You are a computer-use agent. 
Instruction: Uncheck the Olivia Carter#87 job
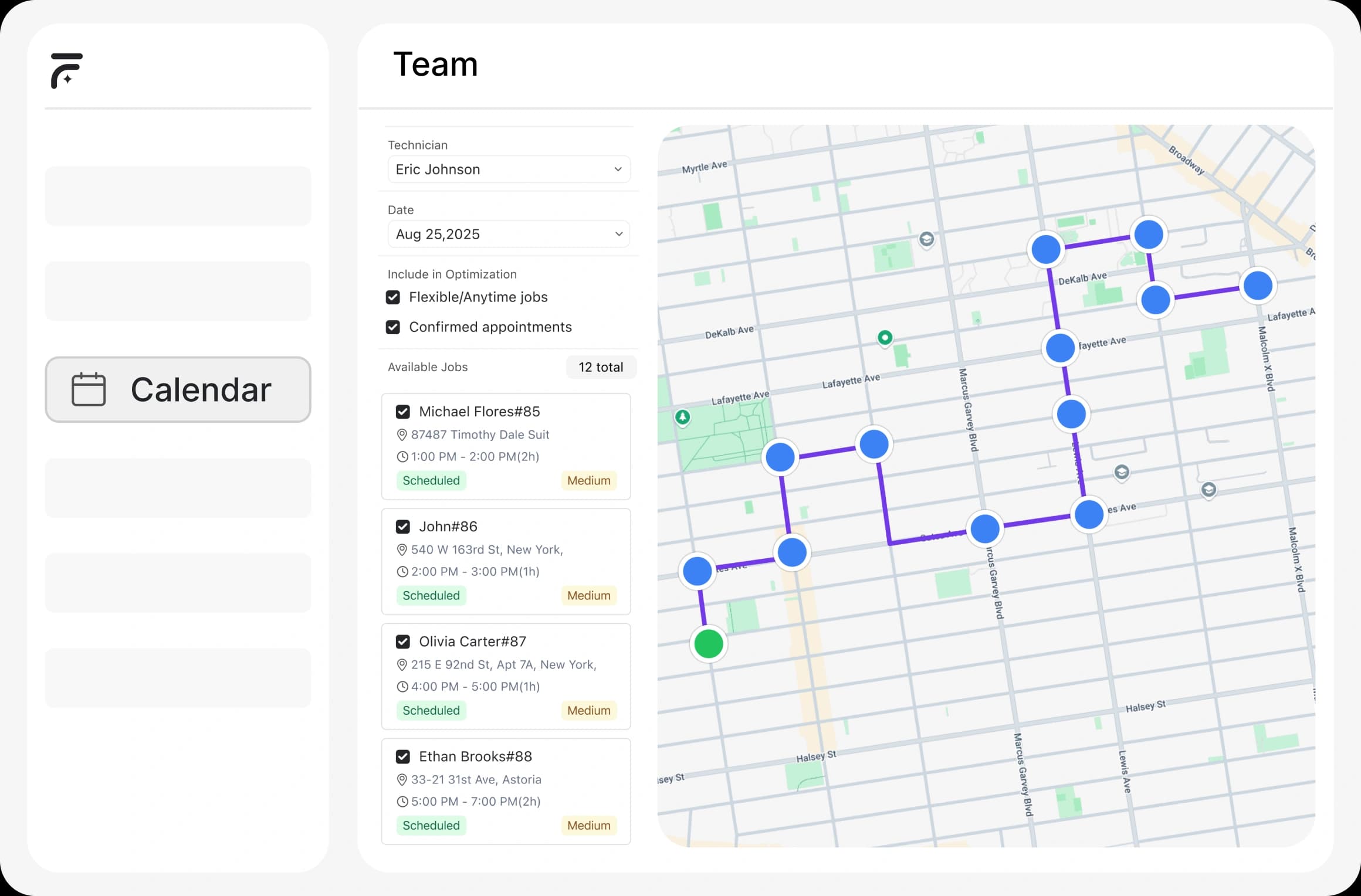403,642
